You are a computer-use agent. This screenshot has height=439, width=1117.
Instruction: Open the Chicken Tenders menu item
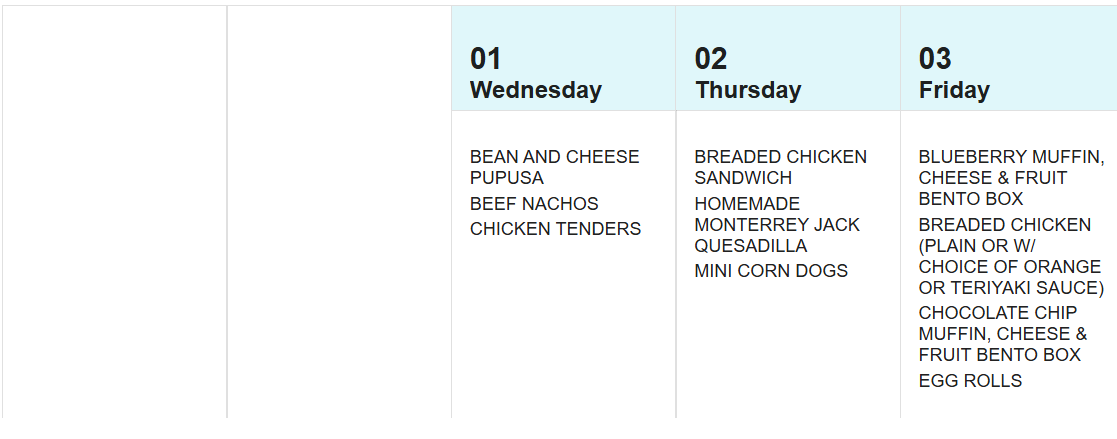pyautogui.click(x=555, y=229)
